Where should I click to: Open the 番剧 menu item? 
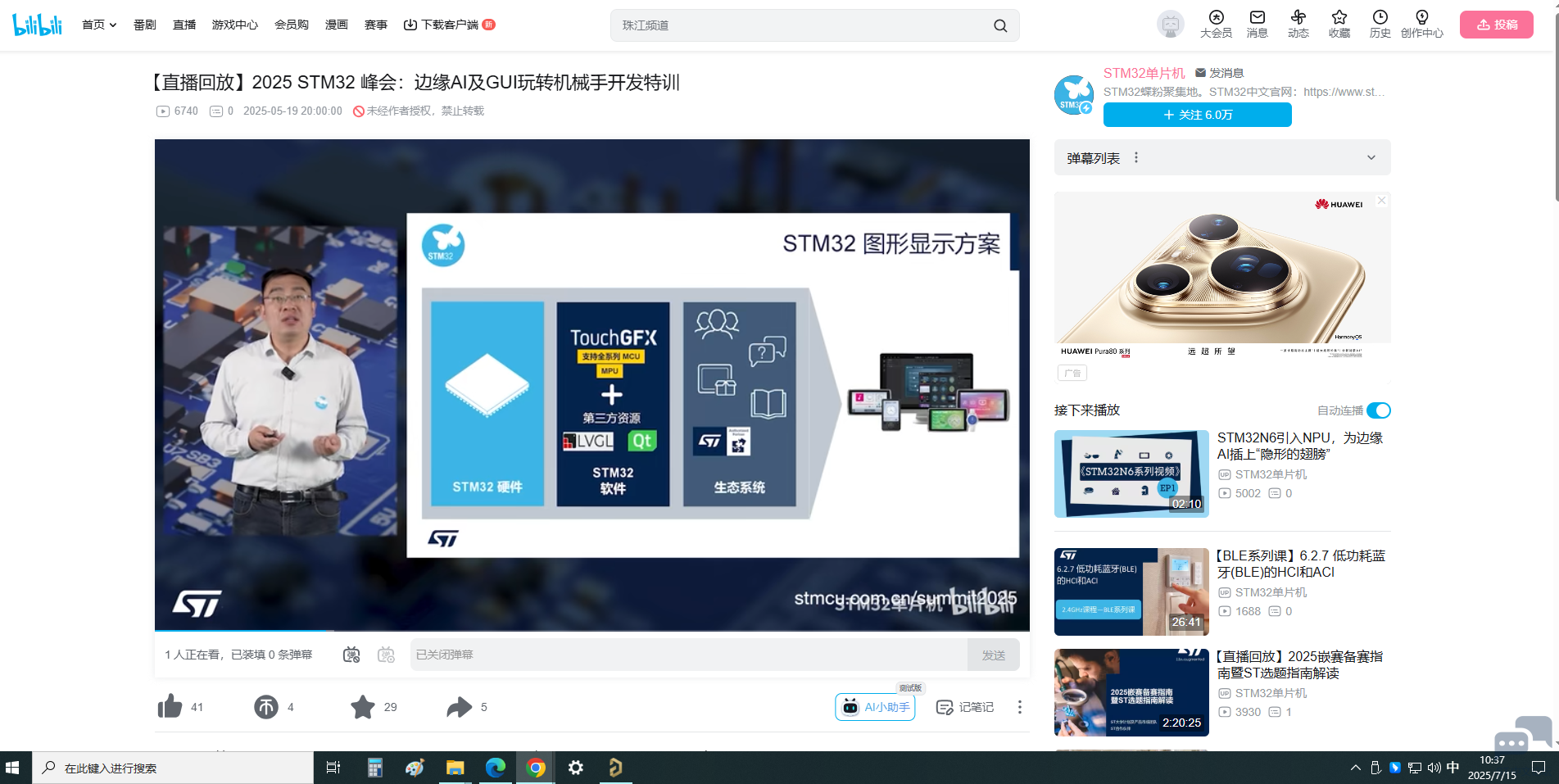145,25
